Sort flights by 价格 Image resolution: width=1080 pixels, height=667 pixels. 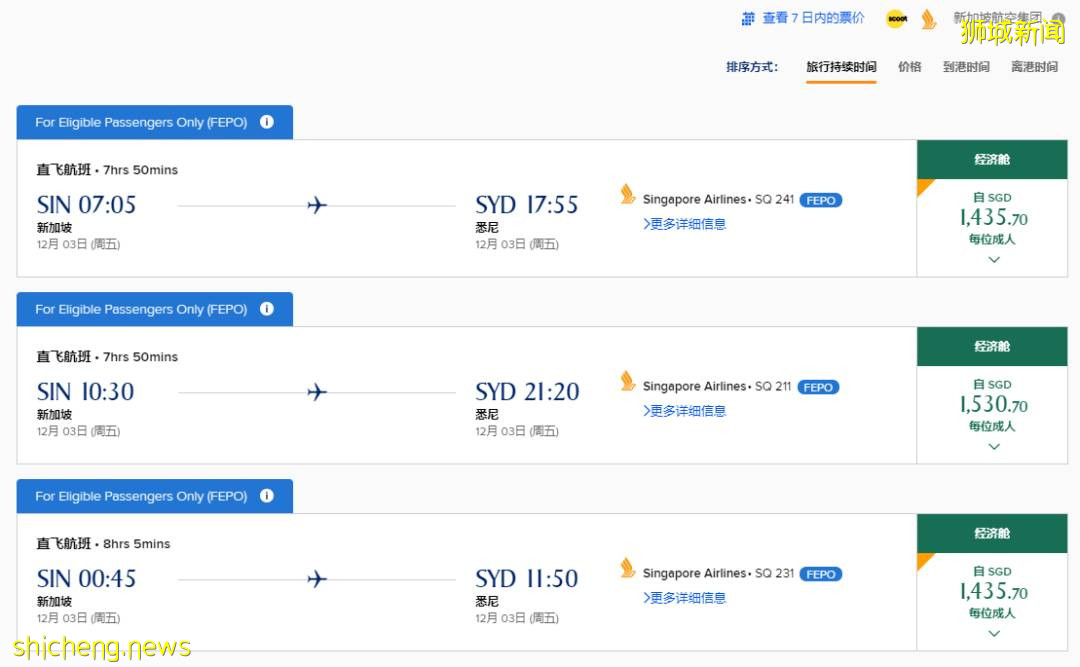click(x=909, y=67)
